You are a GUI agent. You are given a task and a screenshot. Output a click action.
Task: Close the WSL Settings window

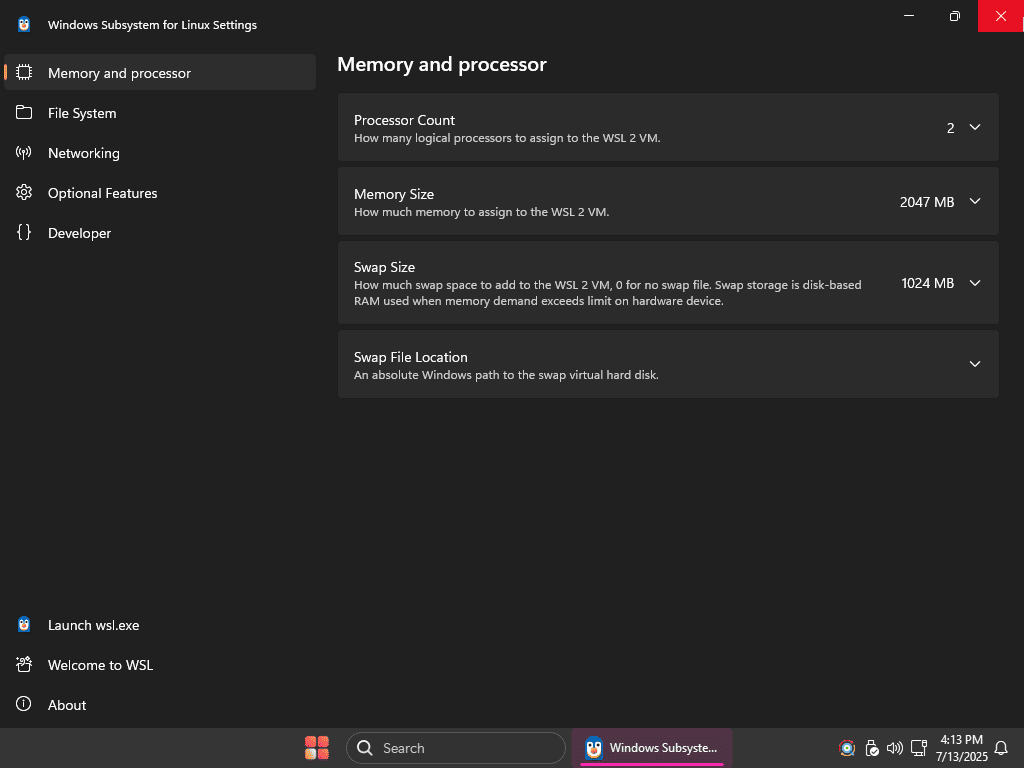tap(1000, 16)
